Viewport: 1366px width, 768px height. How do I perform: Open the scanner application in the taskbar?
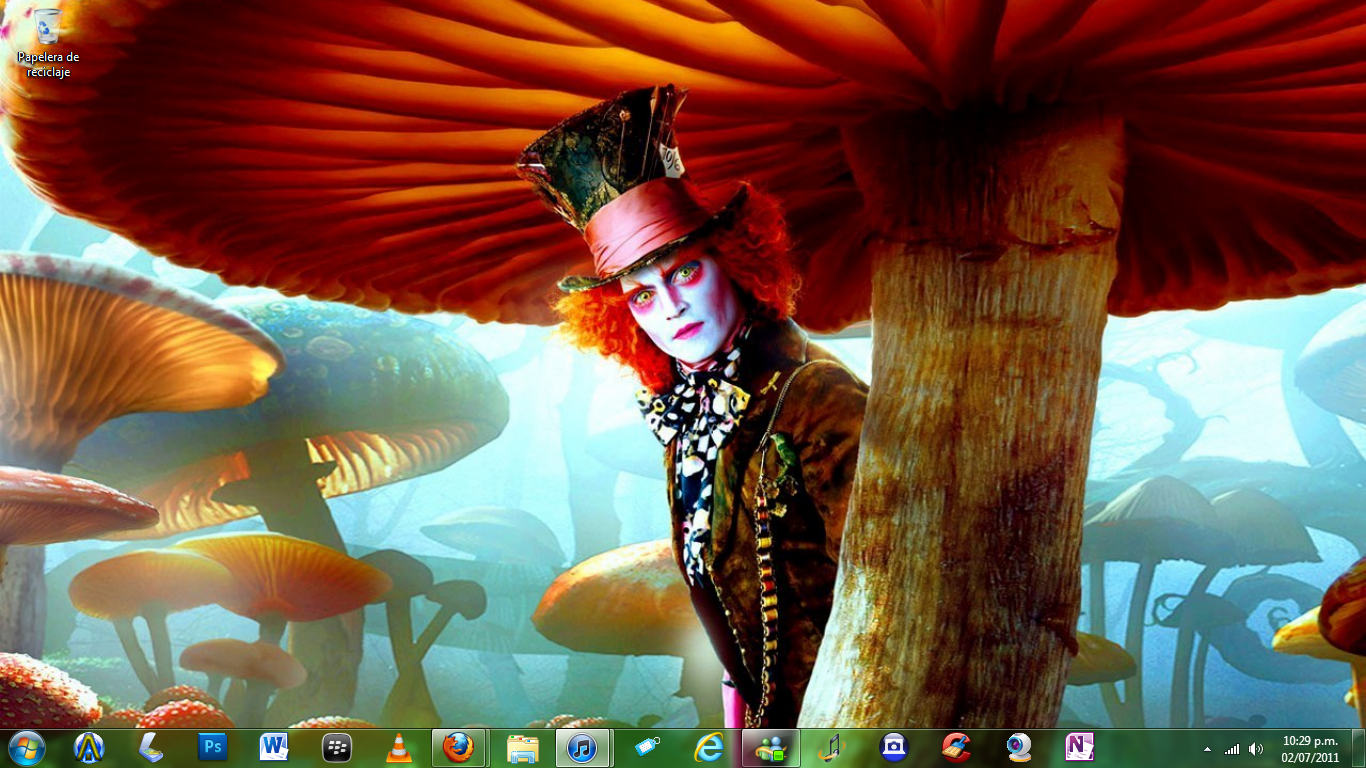151,747
